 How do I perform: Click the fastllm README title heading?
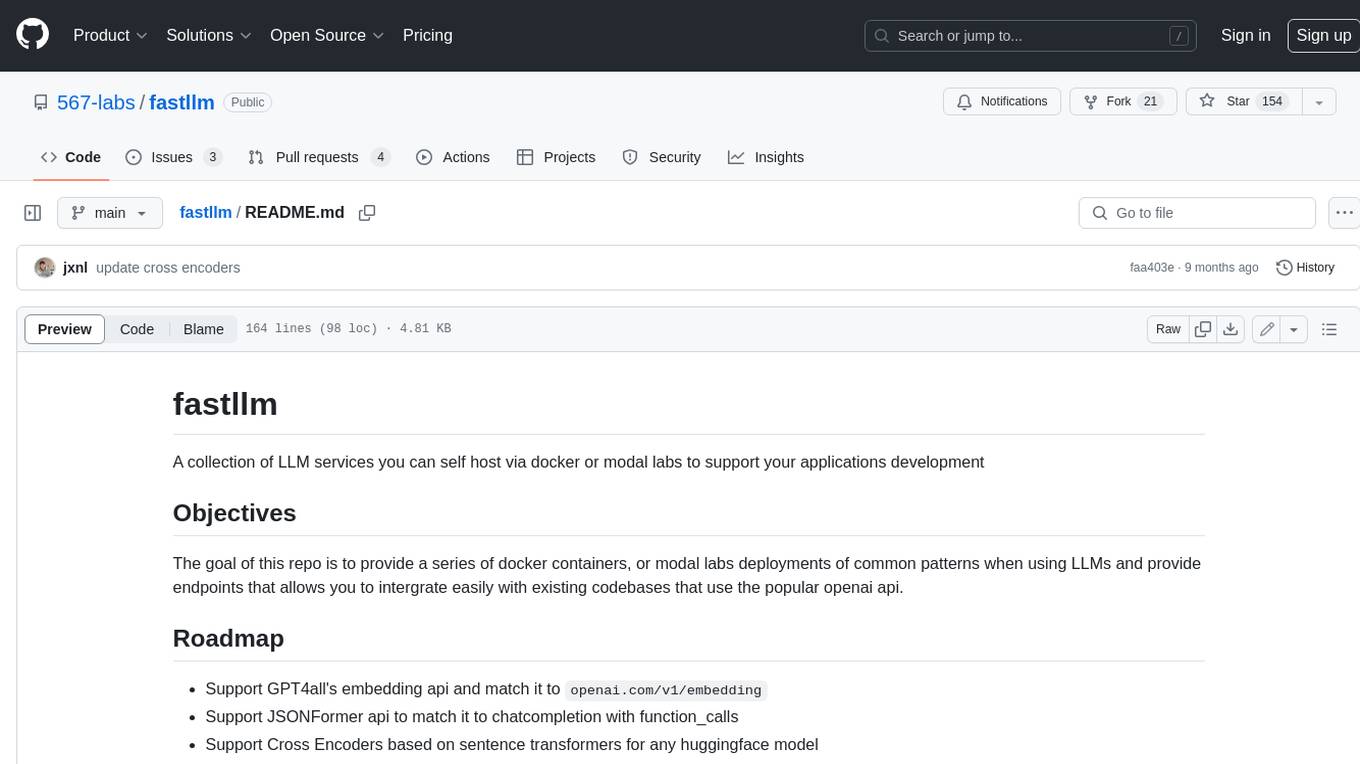pos(225,404)
